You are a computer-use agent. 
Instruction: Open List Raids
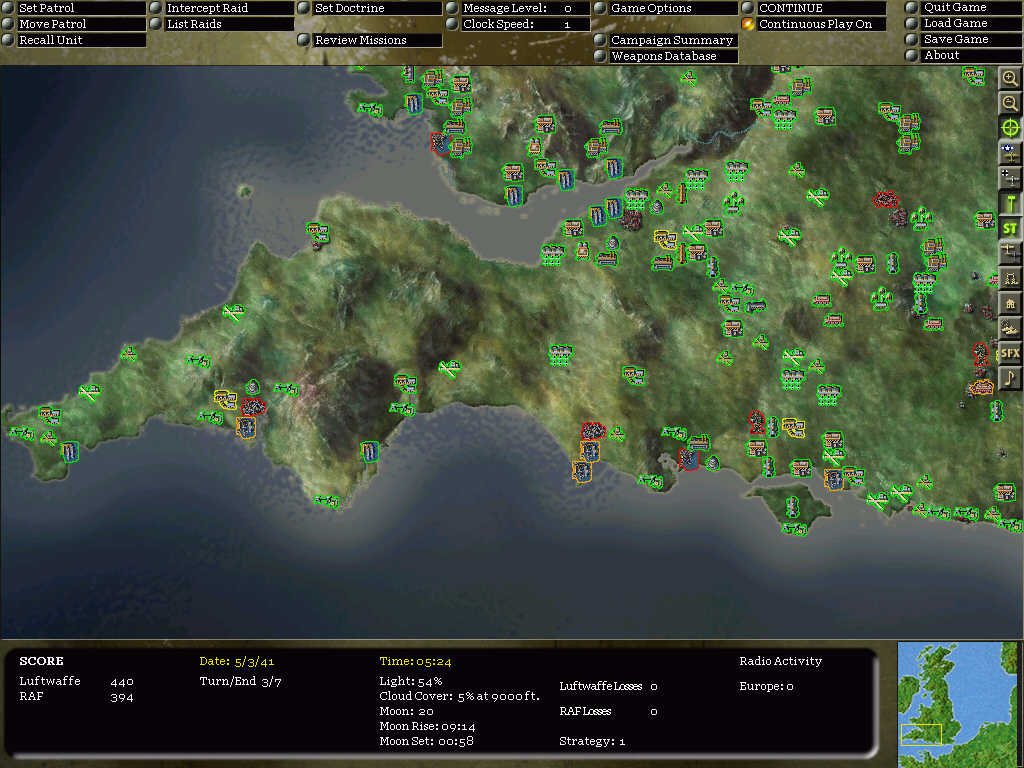click(x=221, y=24)
